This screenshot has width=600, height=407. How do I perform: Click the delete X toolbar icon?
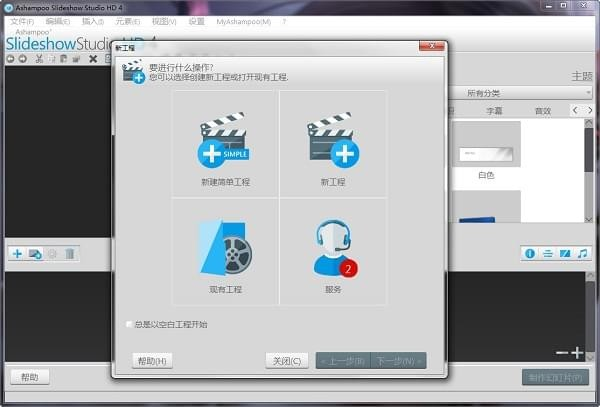[93, 59]
